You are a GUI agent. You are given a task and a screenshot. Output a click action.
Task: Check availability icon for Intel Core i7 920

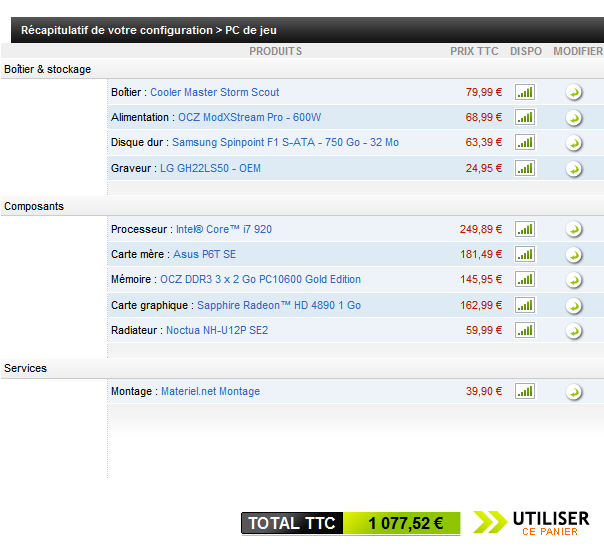pos(525,229)
